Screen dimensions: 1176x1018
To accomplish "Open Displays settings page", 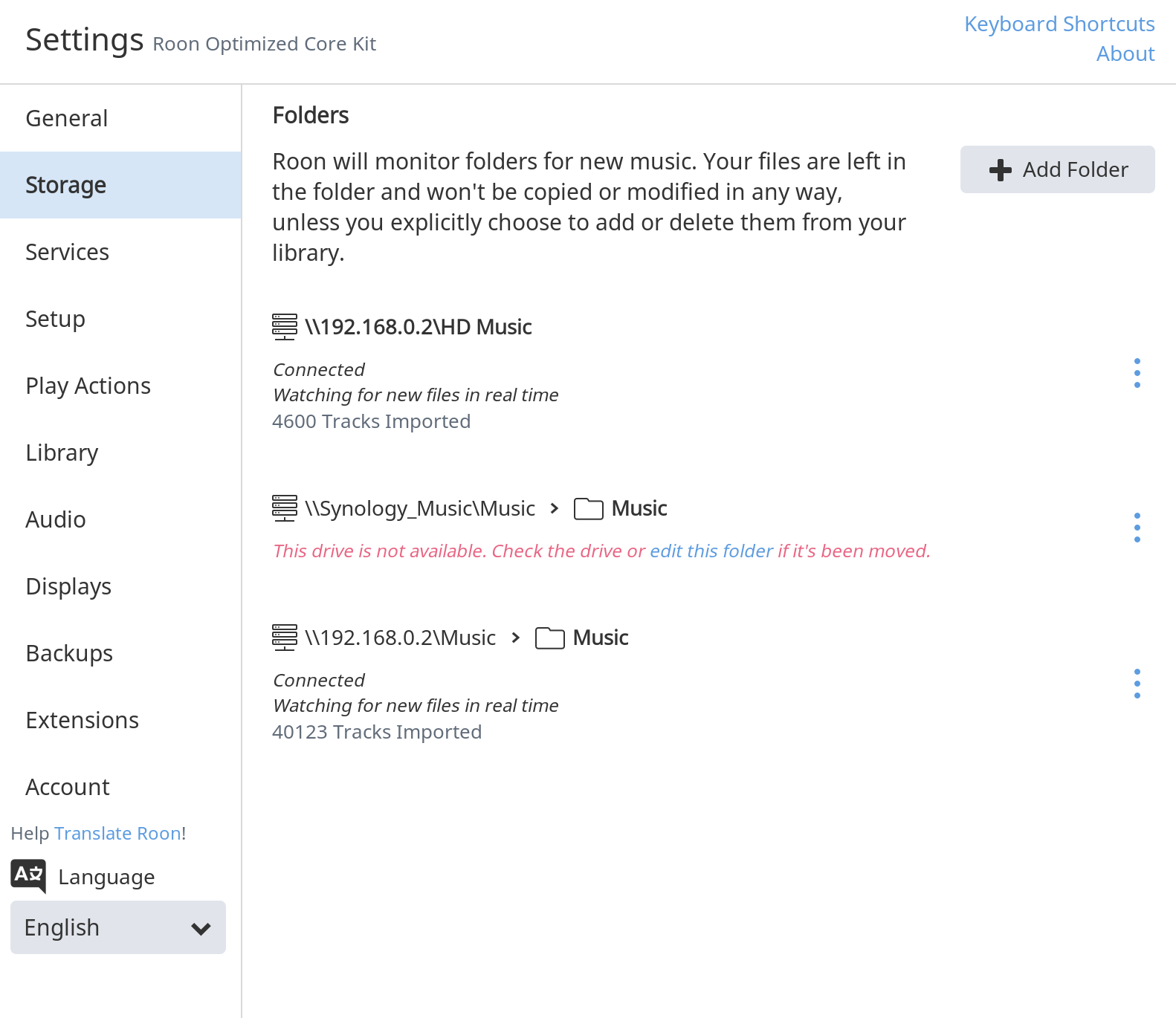I will coord(120,586).
